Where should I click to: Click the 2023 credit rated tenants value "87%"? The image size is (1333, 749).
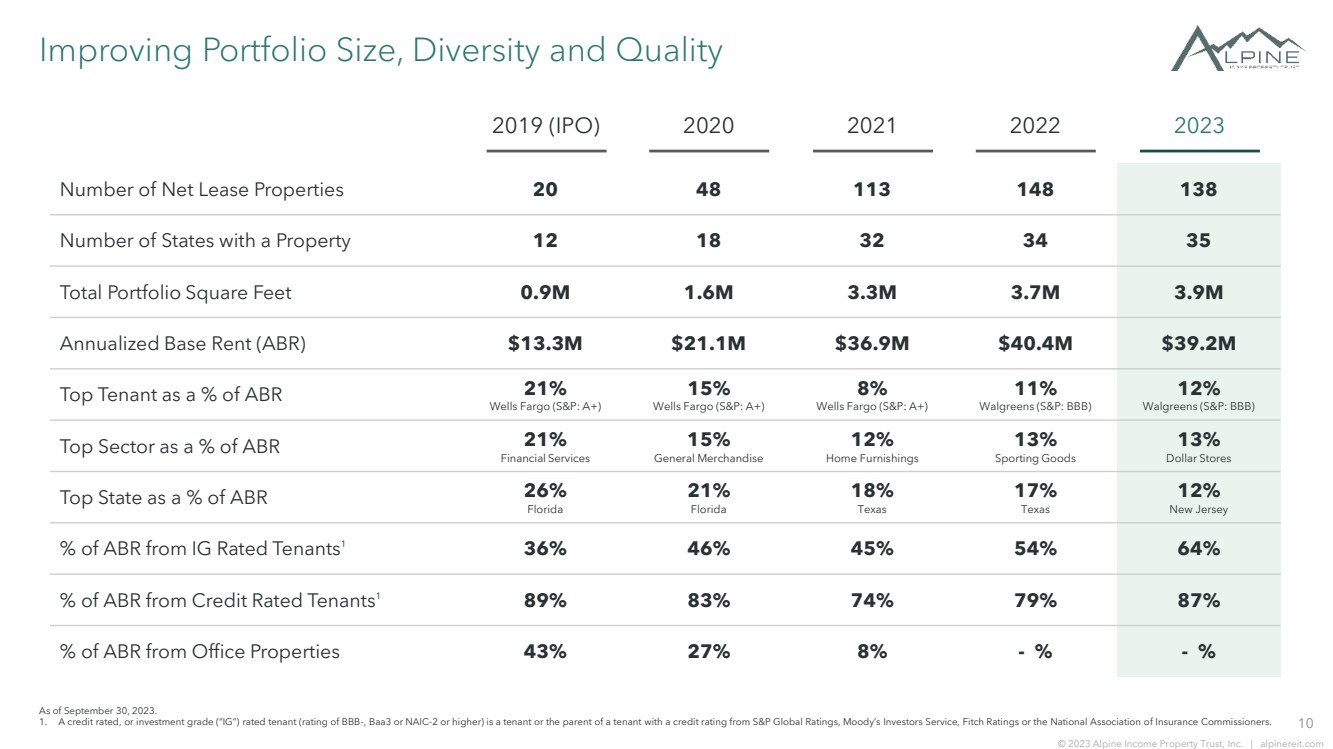click(1198, 600)
